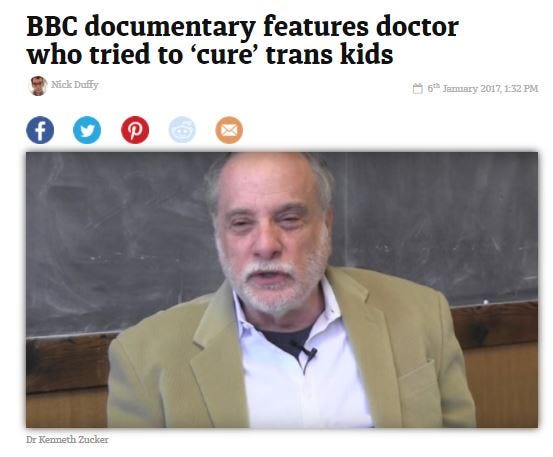This screenshot has width=553, height=457.
Task: Share on Reddit using the faded Reddit icon
Action: point(182,130)
